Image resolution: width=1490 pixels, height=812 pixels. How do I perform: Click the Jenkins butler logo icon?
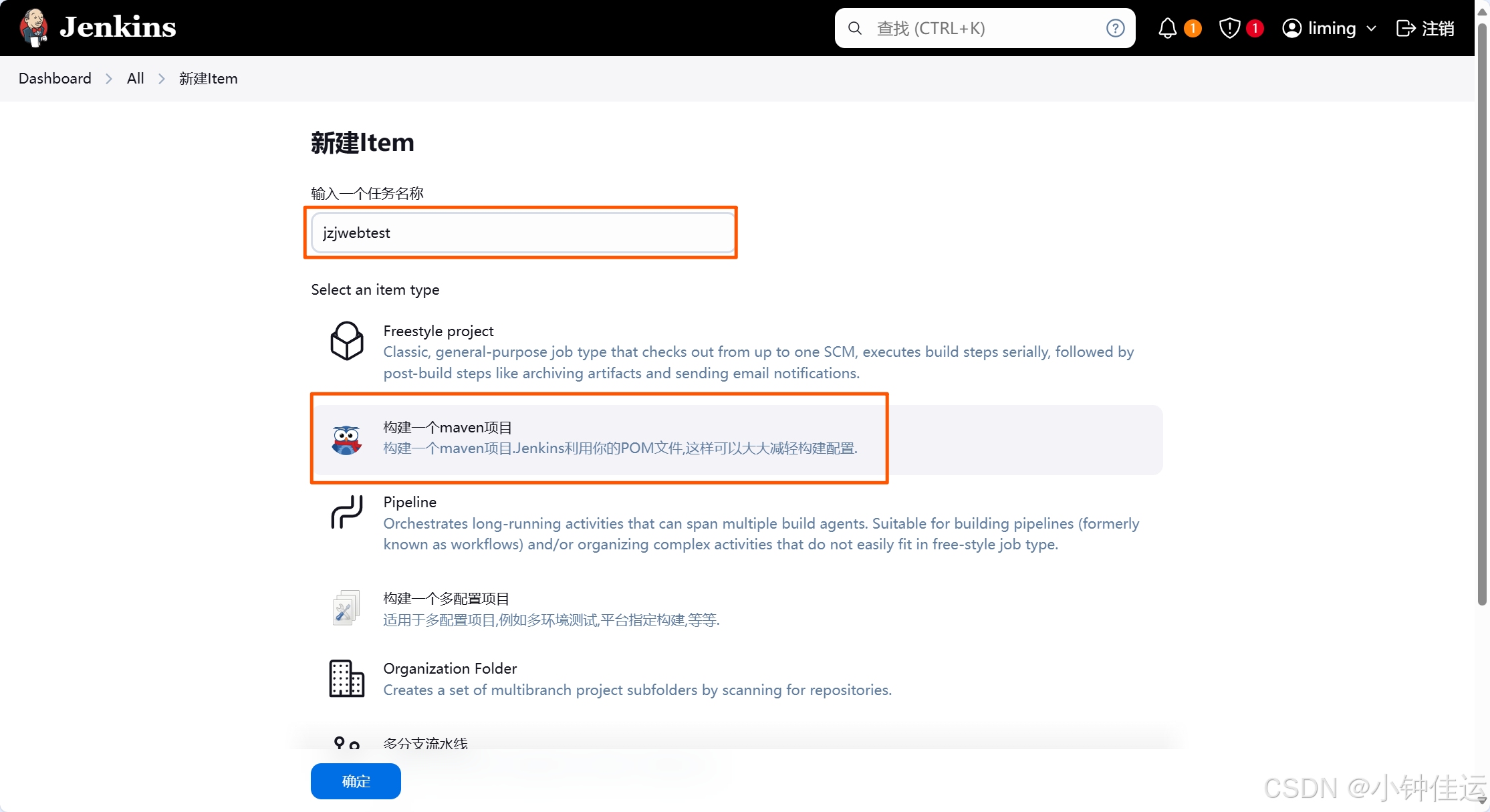coord(33,27)
